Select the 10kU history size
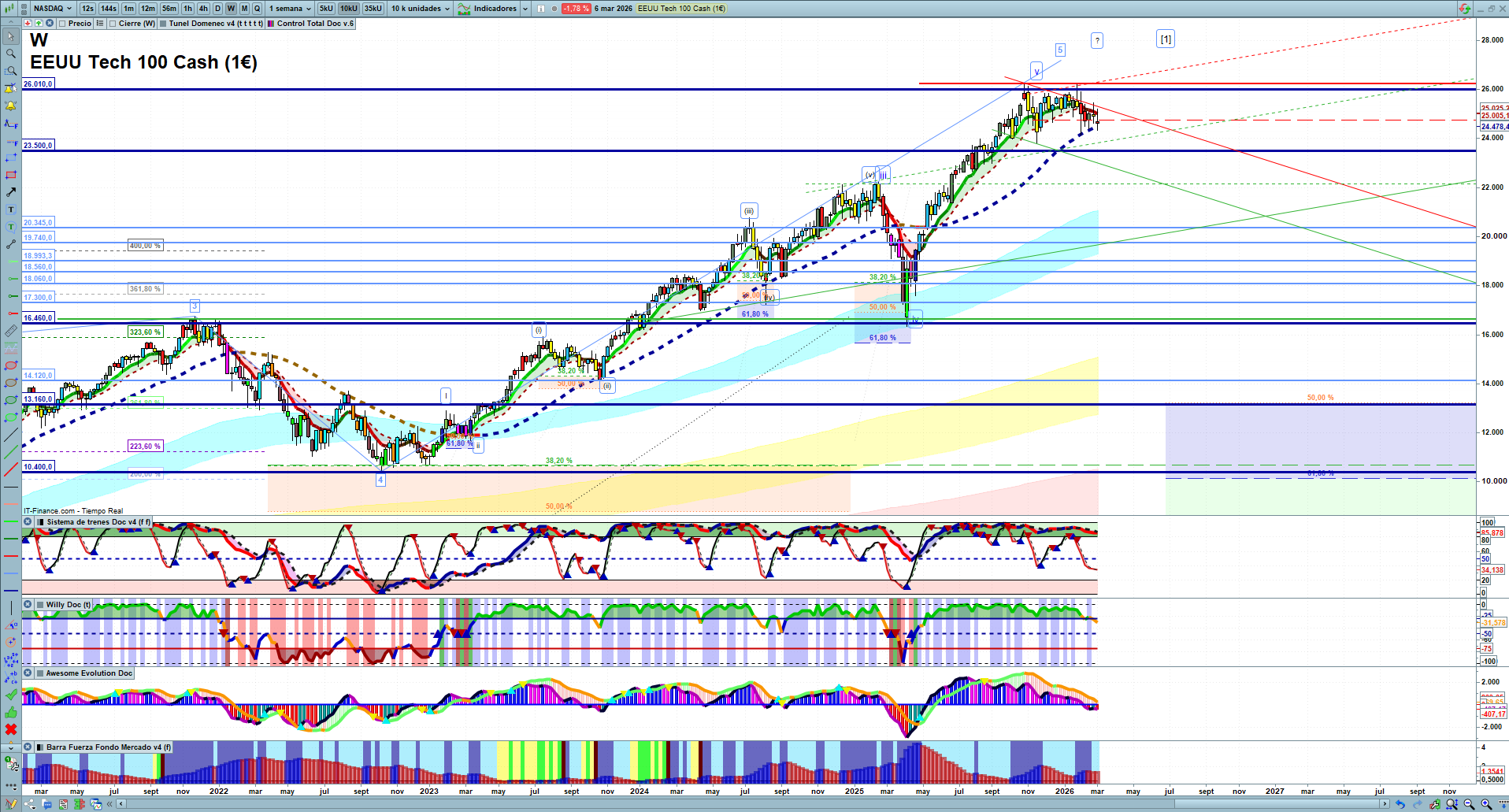This screenshot has width=1509, height=812. pos(349,9)
